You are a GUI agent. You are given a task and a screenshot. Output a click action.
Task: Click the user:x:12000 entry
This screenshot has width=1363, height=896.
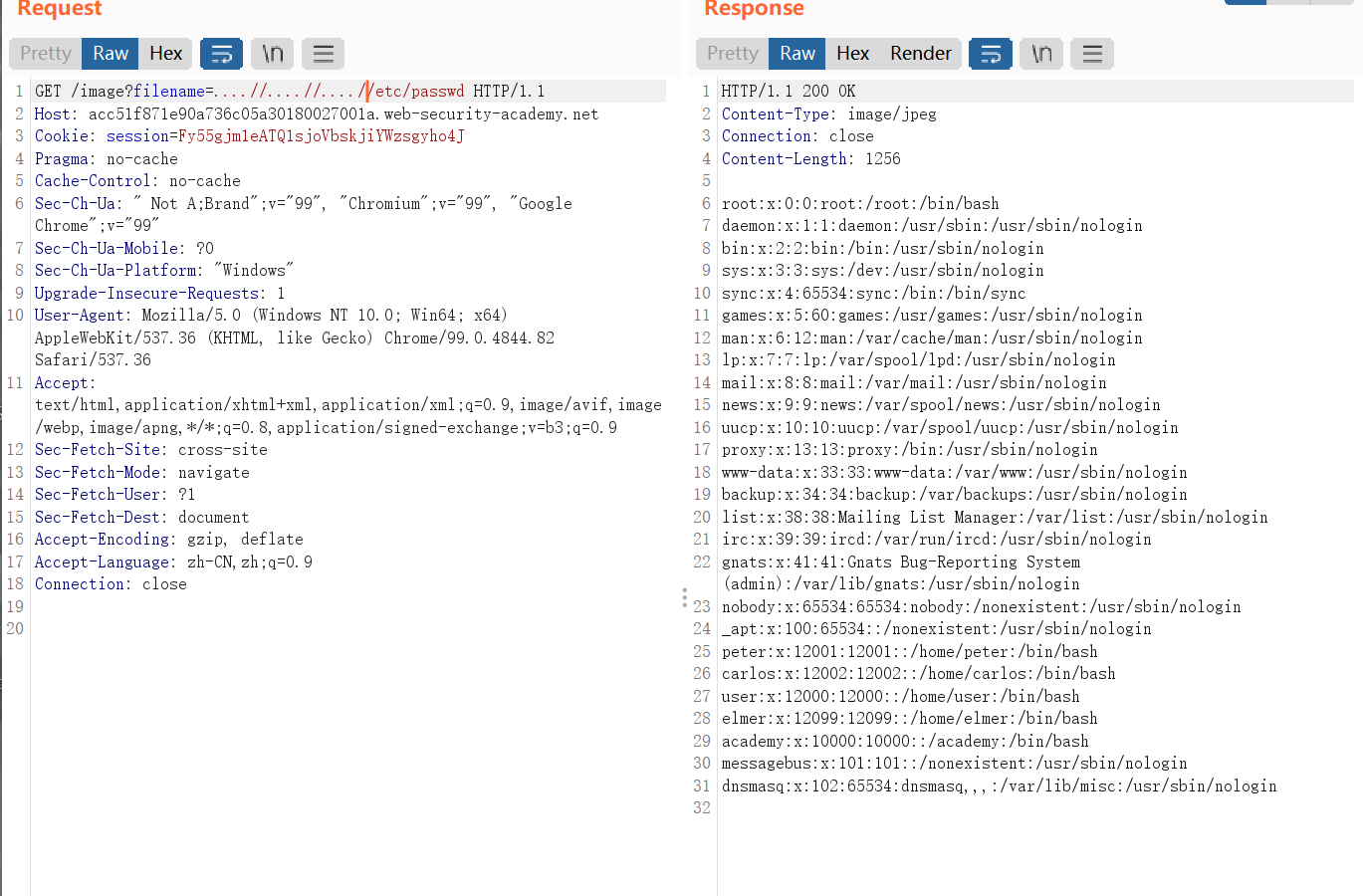pos(901,697)
